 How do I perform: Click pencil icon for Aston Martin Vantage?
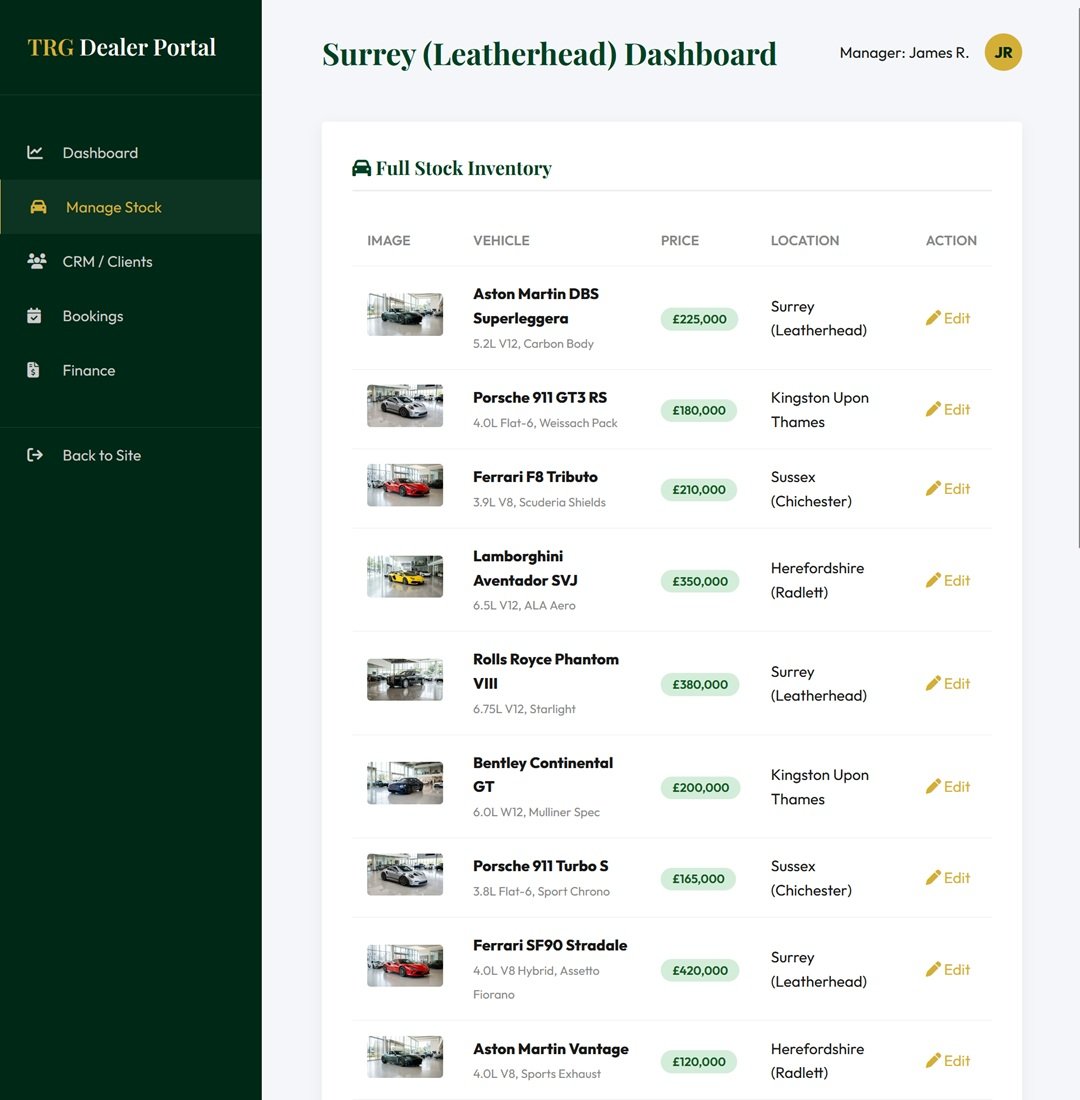(x=933, y=1061)
